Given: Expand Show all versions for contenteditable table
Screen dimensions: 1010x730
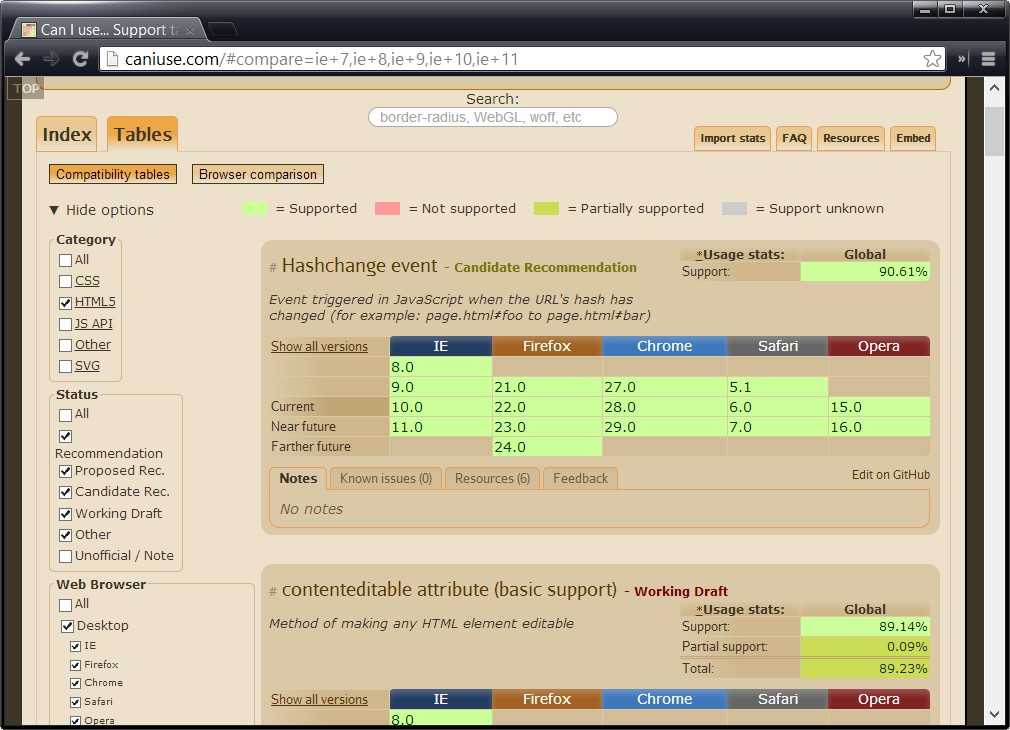Looking at the screenshot, I should pyautogui.click(x=319, y=700).
